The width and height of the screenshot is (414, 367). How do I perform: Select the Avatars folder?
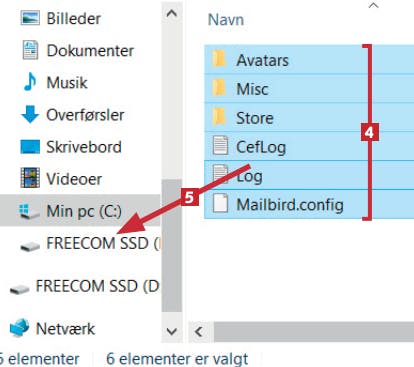pos(309,60)
